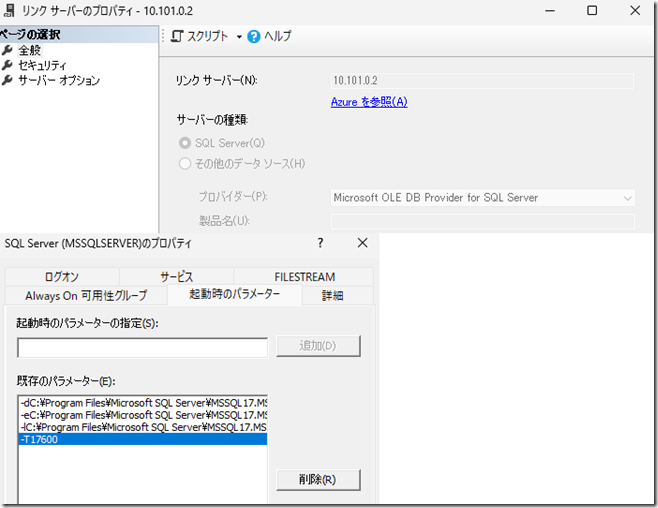Click the スクリプト script icon in toolbar
Screen dimensions: 658x508
coord(177,36)
